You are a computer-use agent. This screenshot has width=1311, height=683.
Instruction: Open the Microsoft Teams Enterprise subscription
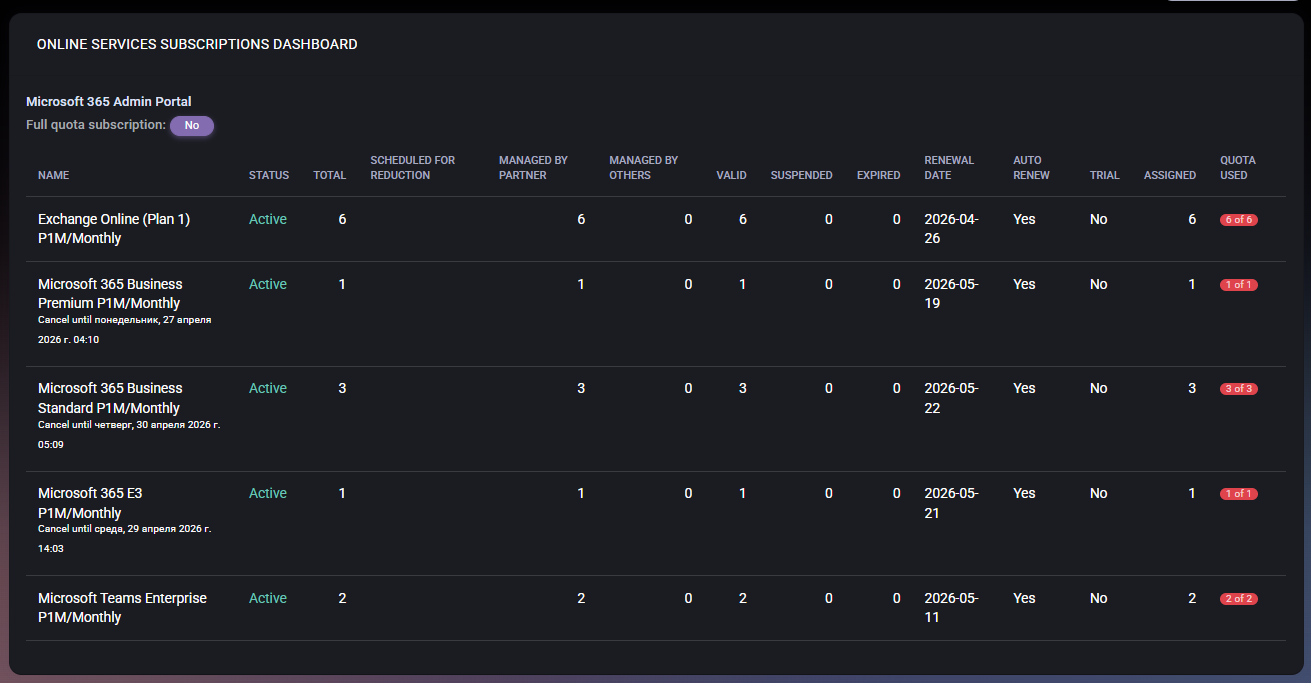[x=122, y=607]
